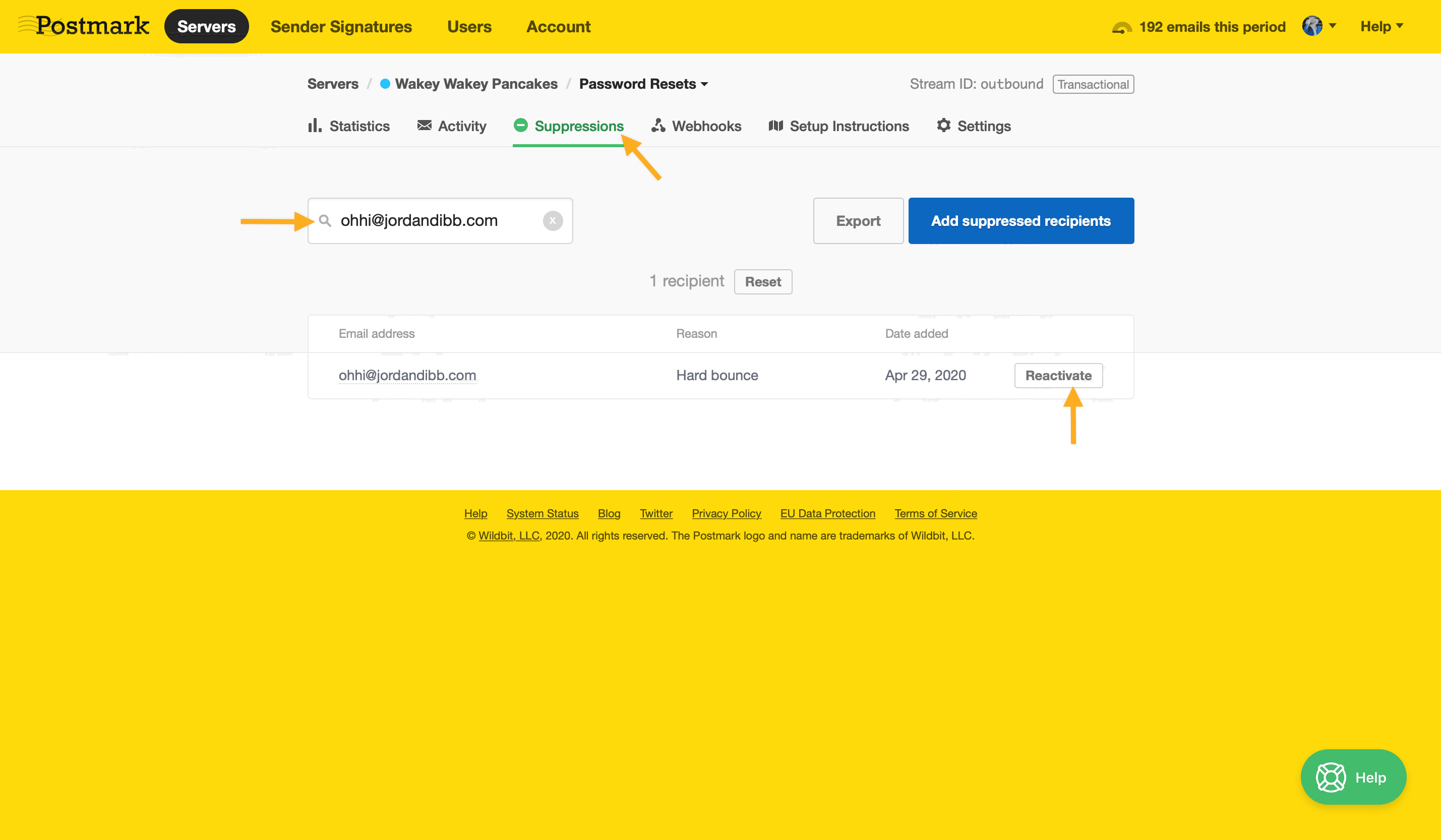Screen dimensions: 1441x840
Task: Visit the Blog footer link
Action: point(609,513)
